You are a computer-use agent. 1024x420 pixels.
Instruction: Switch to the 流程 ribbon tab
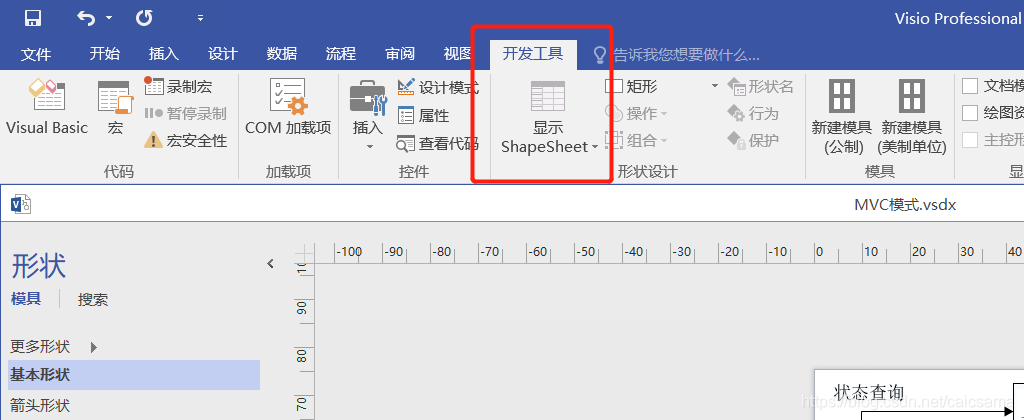pos(341,54)
